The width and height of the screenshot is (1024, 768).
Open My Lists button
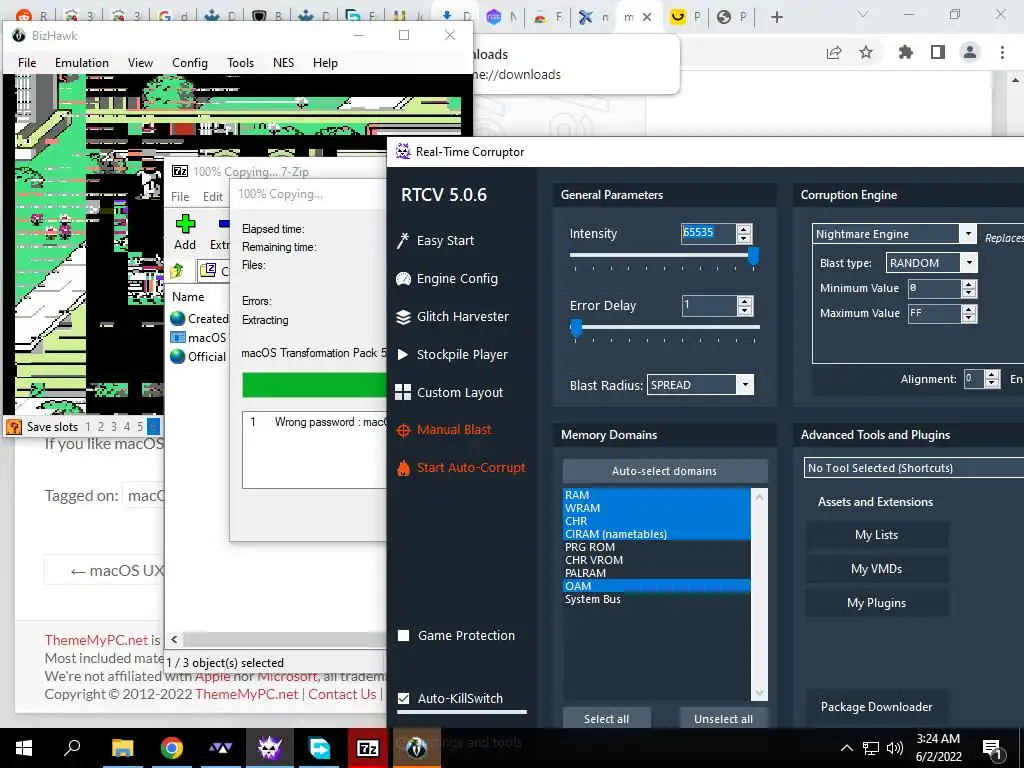click(x=876, y=535)
